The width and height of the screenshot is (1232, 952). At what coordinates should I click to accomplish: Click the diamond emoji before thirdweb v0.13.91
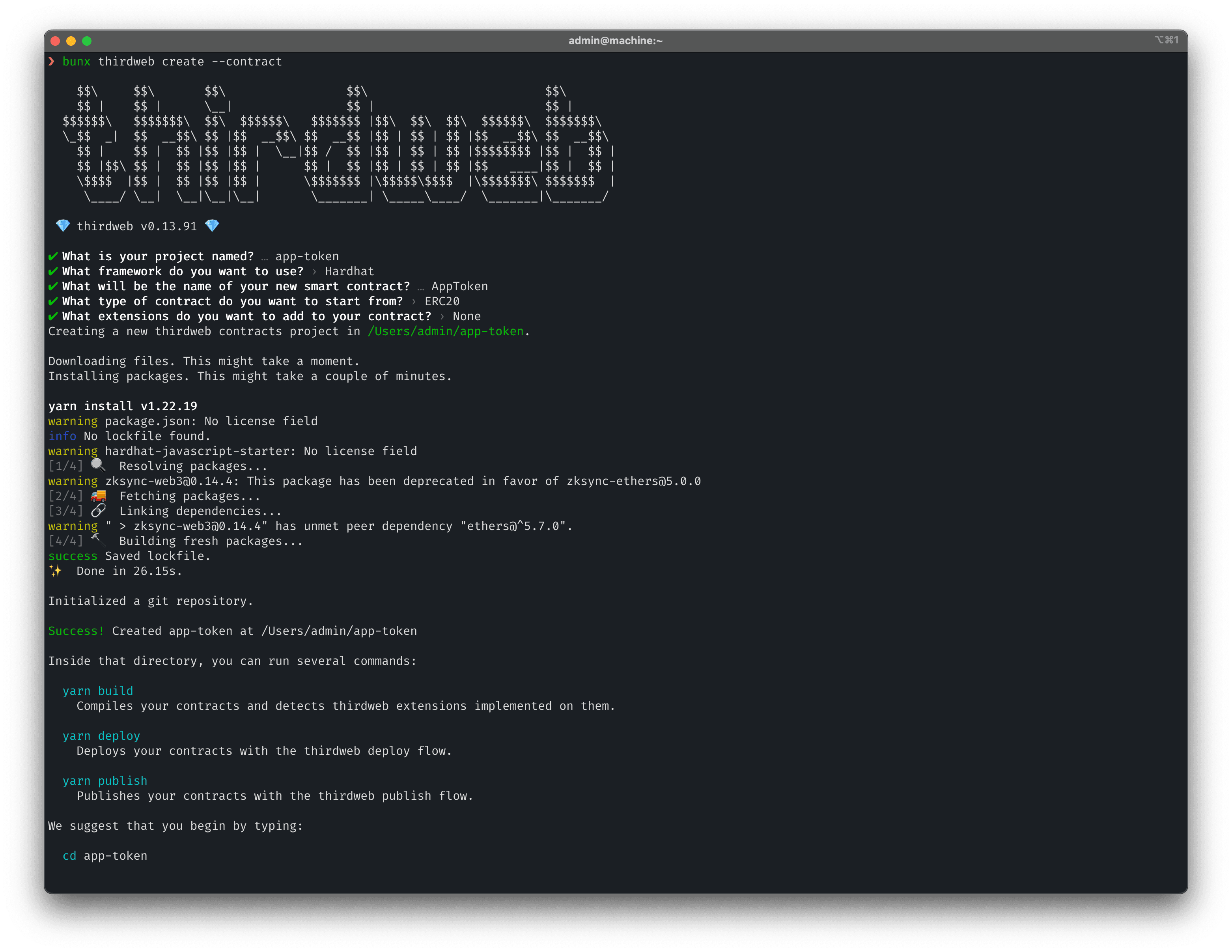coord(63,226)
